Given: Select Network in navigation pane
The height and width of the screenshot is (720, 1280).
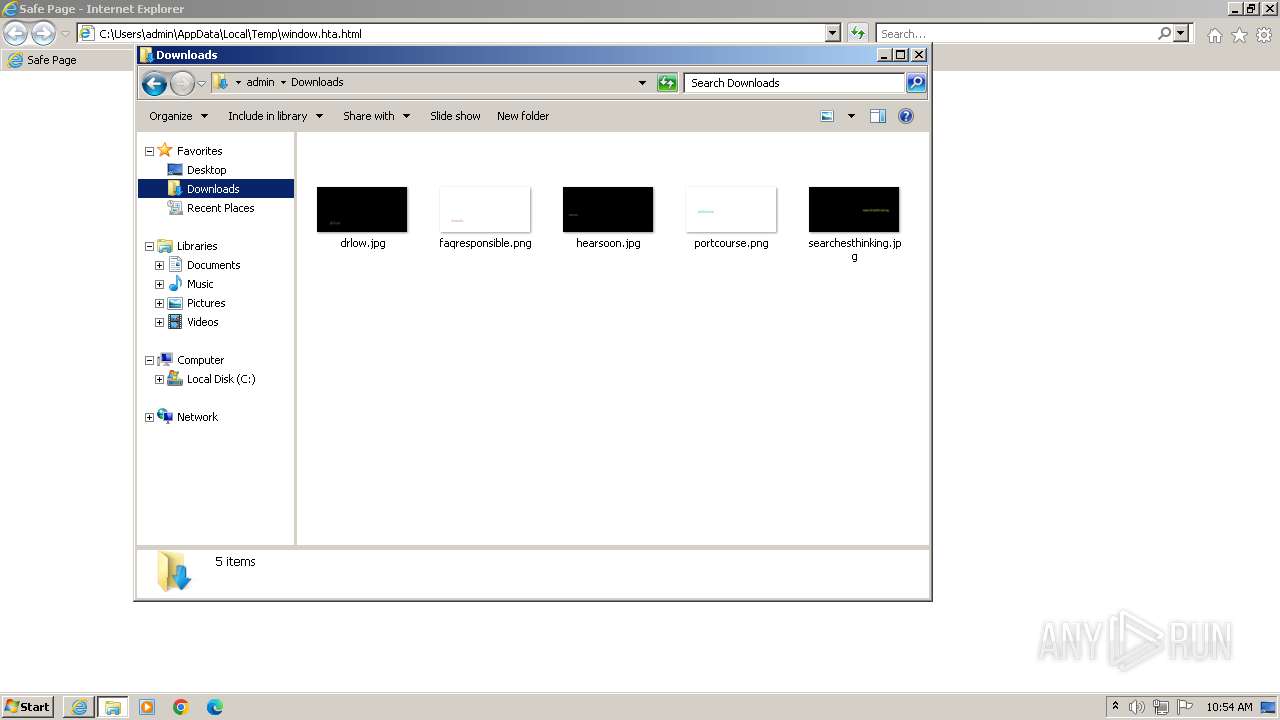Looking at the screenshot, I should (x=197, y=417).
